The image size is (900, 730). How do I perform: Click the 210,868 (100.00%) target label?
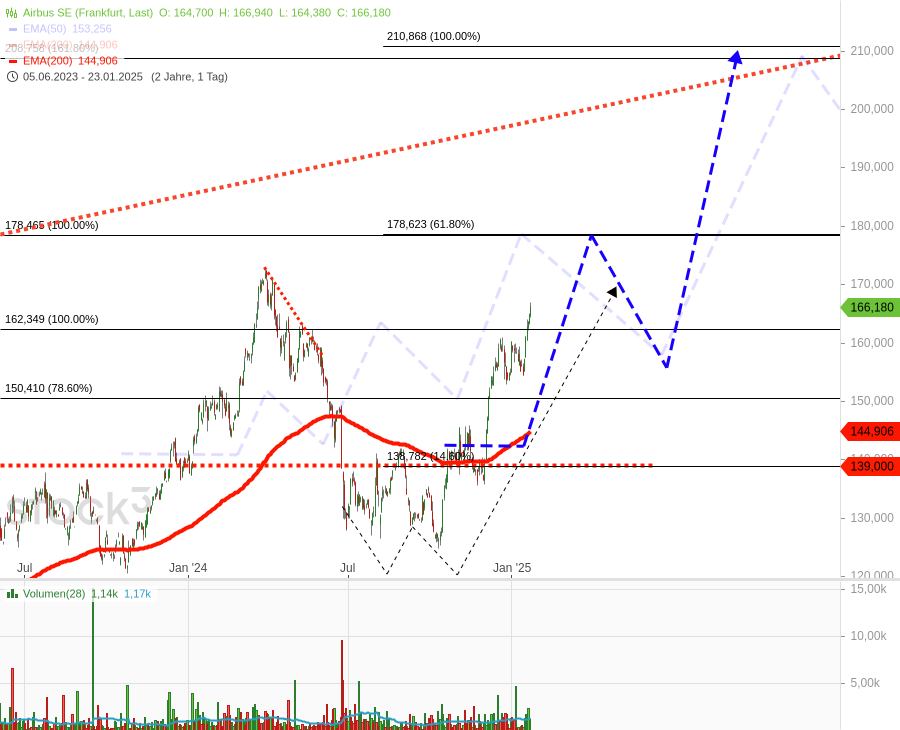point(432,37)
